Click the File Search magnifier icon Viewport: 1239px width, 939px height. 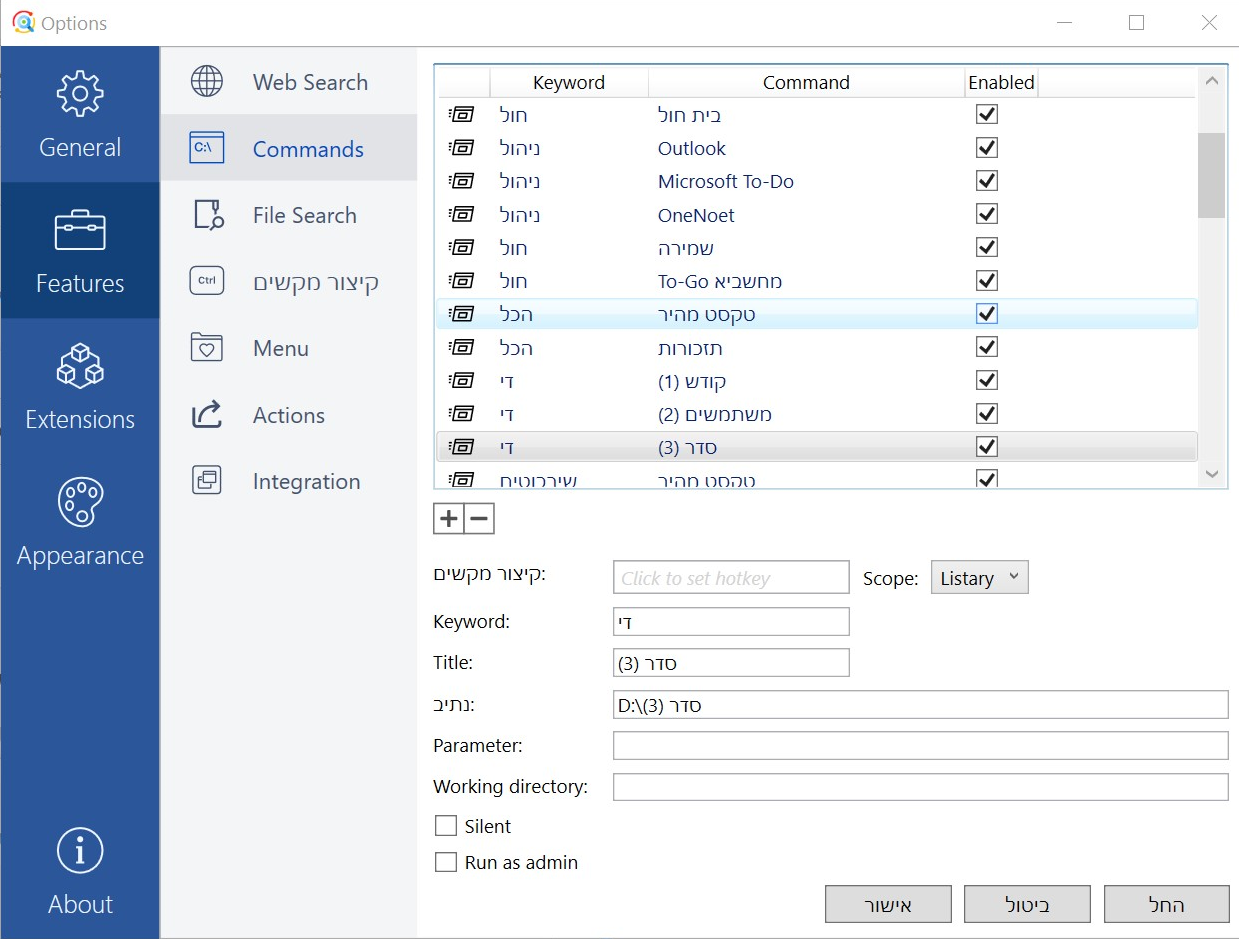(x=207, y=215)
